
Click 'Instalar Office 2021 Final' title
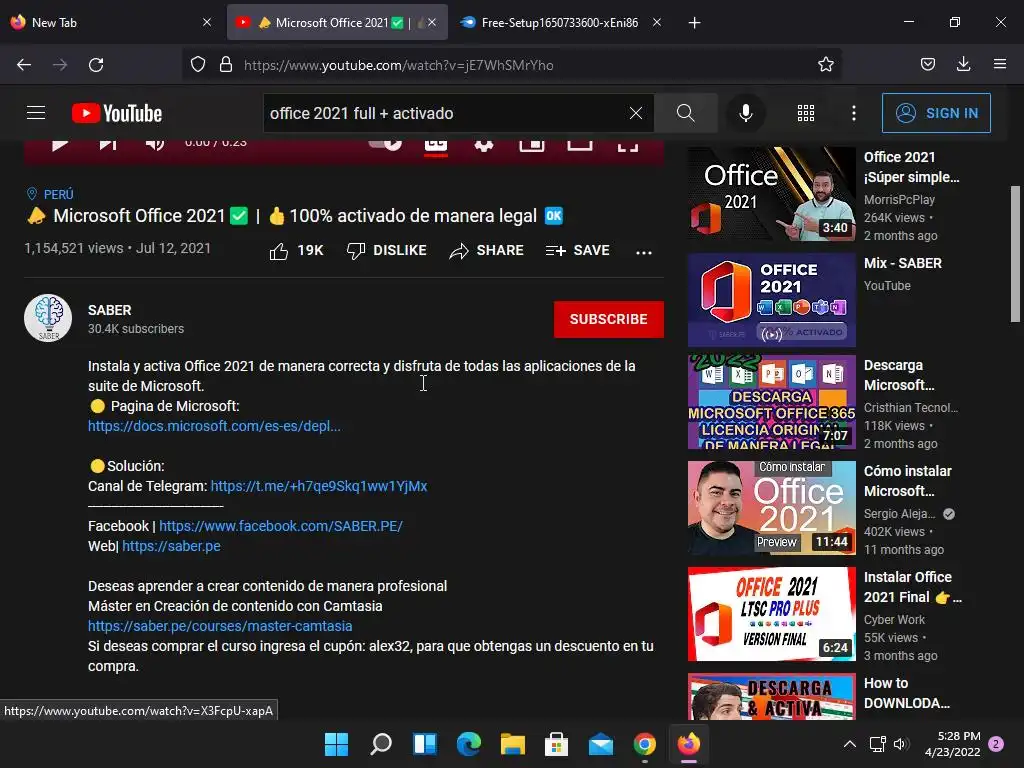[x=912, y=587]
